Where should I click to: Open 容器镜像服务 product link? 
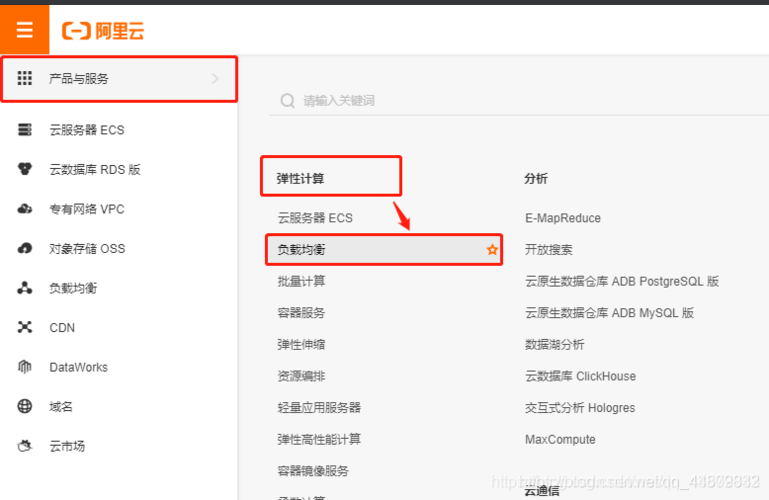313,471
